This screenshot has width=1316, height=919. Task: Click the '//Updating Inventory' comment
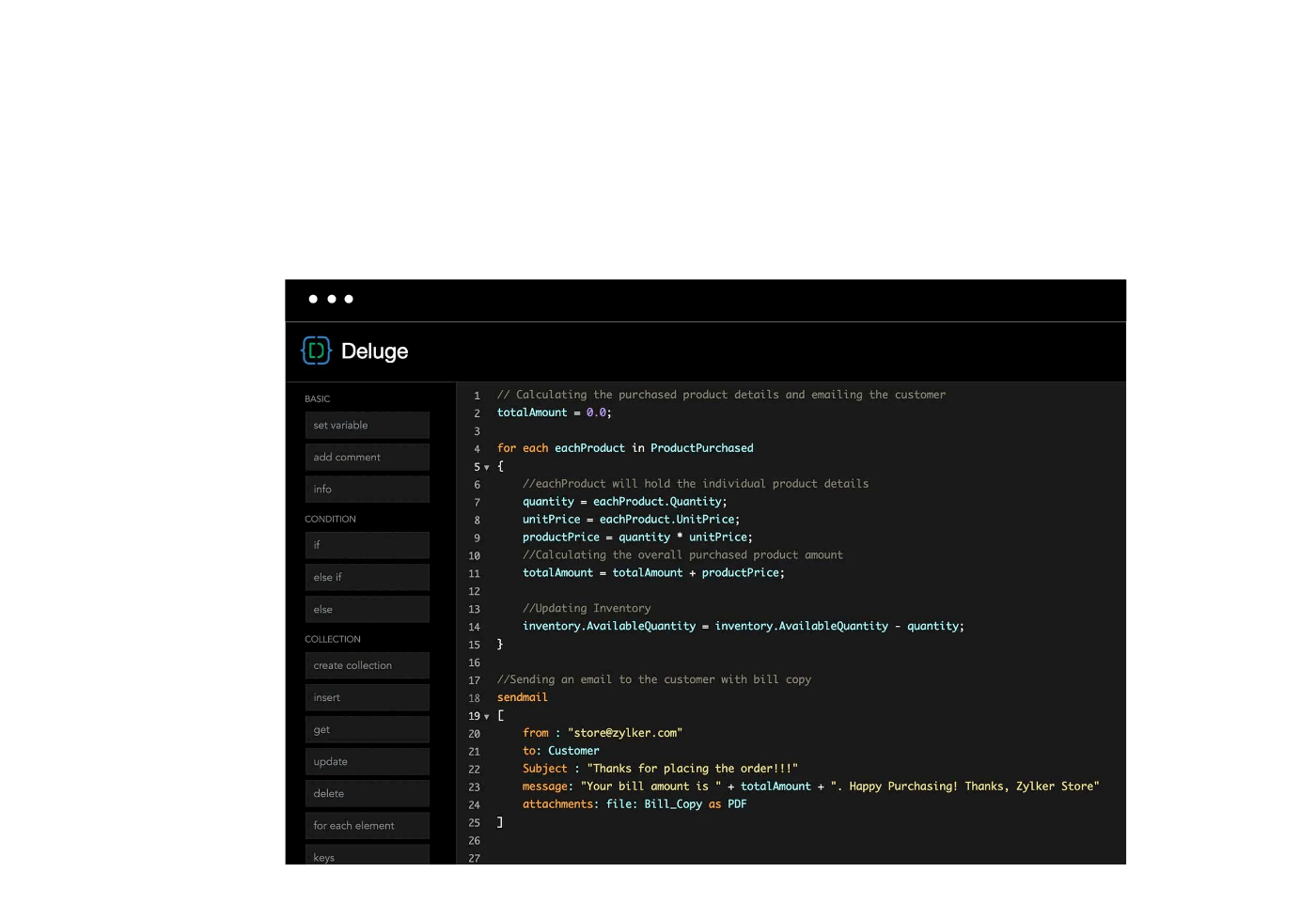(x=587, y=609)
